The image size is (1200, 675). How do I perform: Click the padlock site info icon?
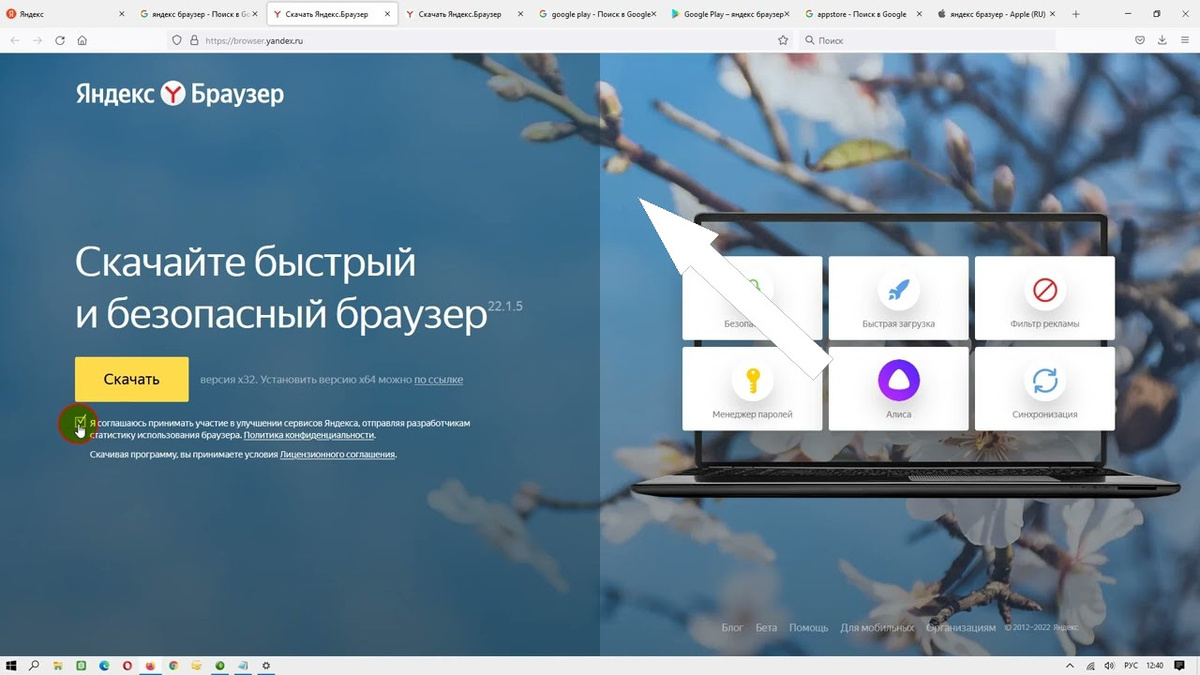(193, 40)
